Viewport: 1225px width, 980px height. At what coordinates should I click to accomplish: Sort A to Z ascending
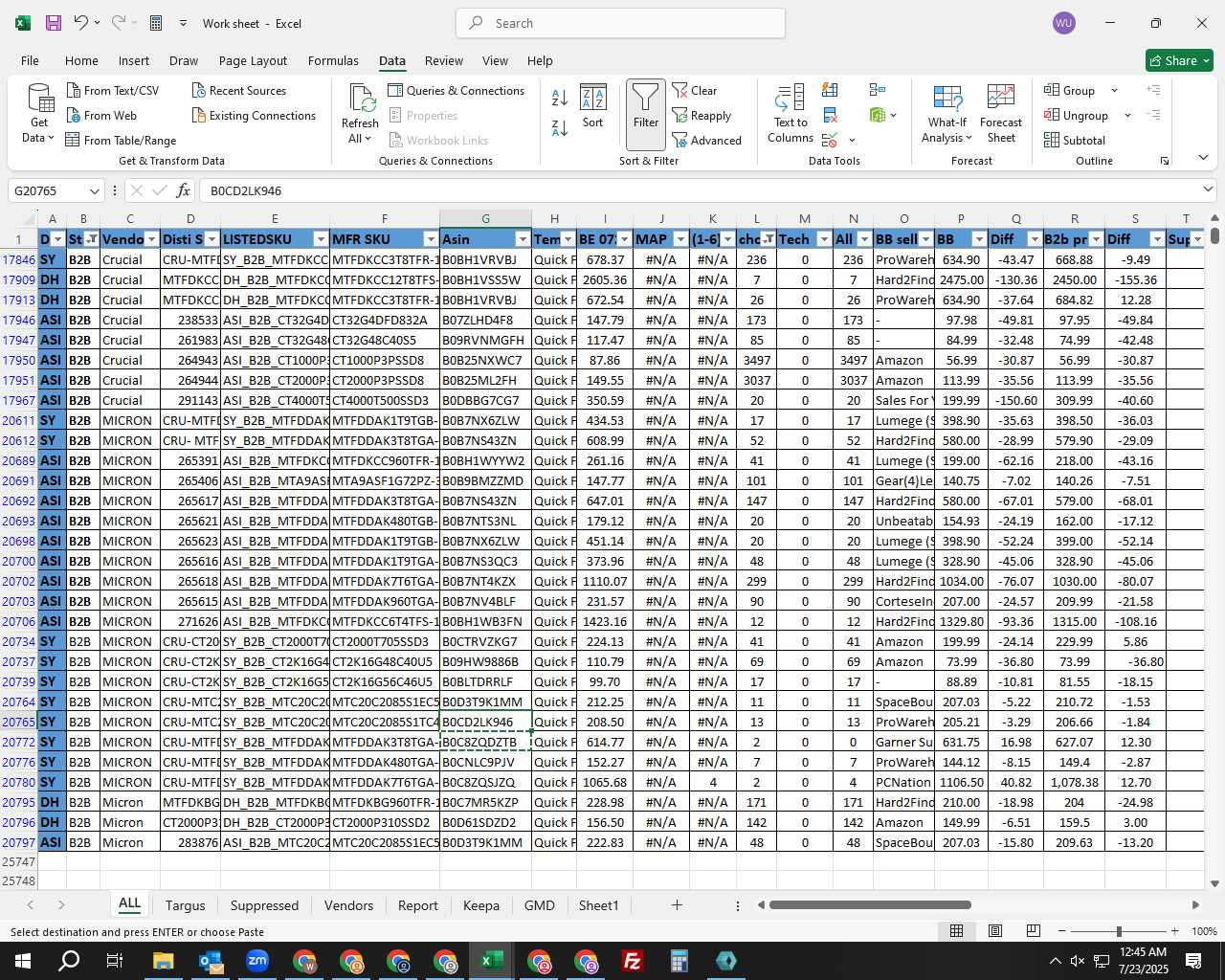(560, 97)
